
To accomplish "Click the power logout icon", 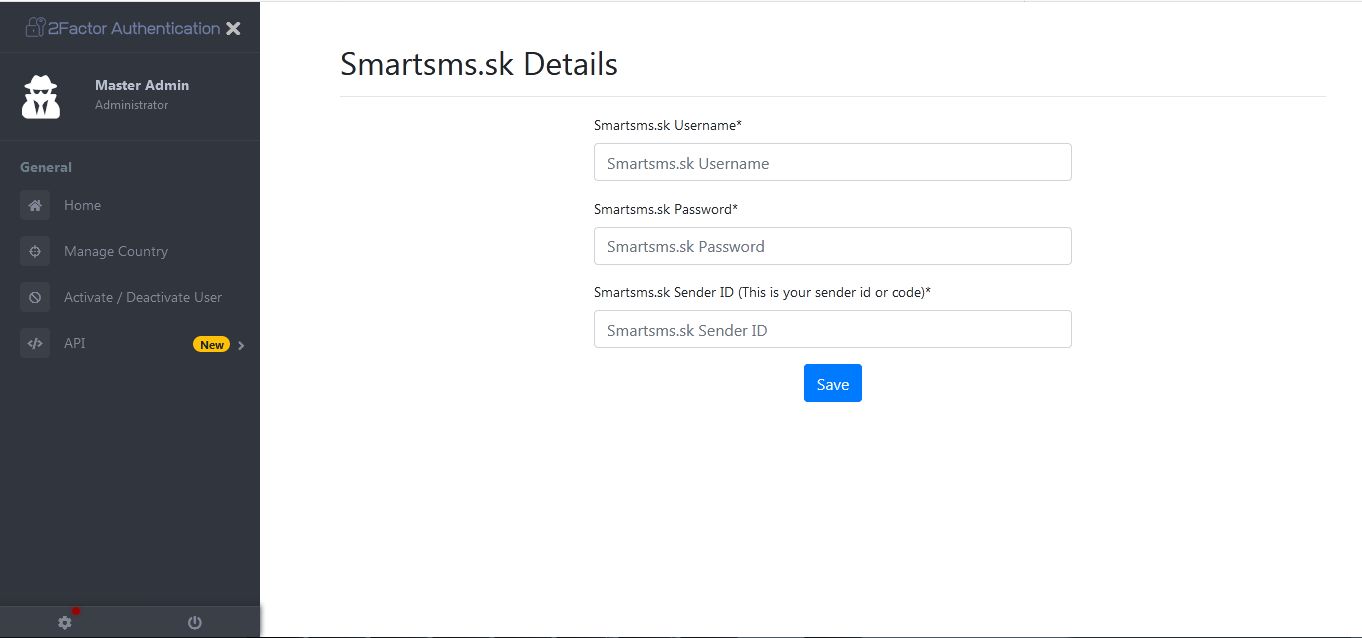I will [x=193, y=622].
